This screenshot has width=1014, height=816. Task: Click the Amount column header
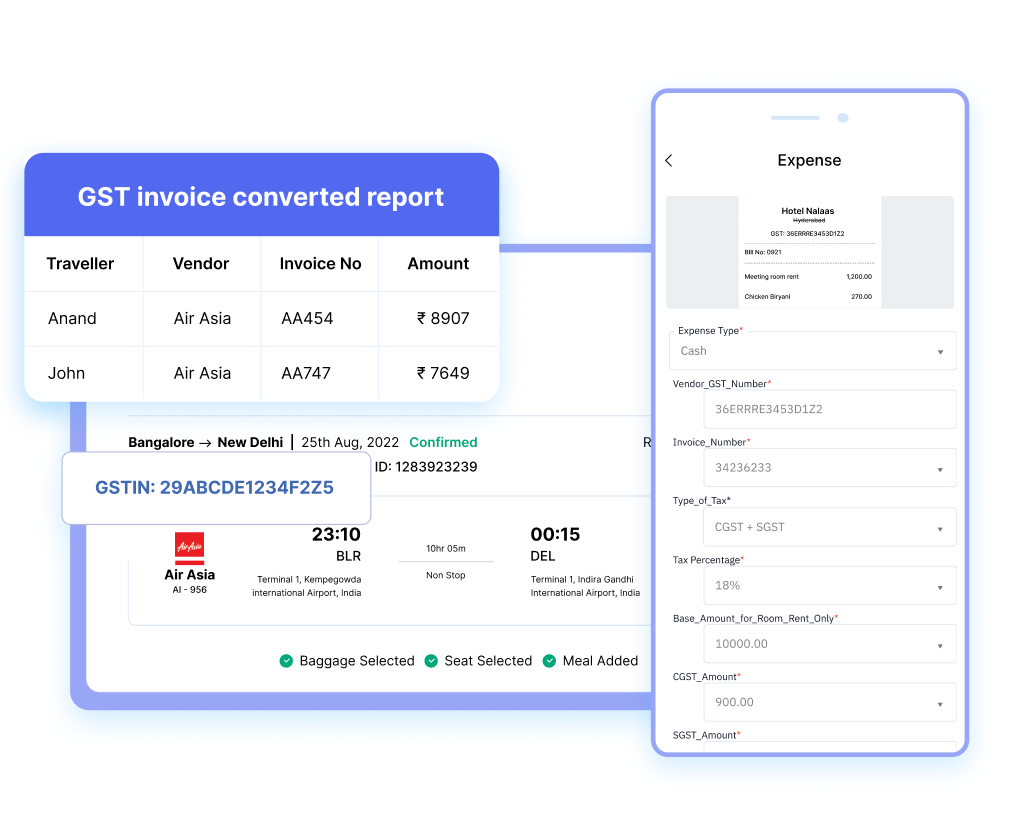click(x=438, y=264)
